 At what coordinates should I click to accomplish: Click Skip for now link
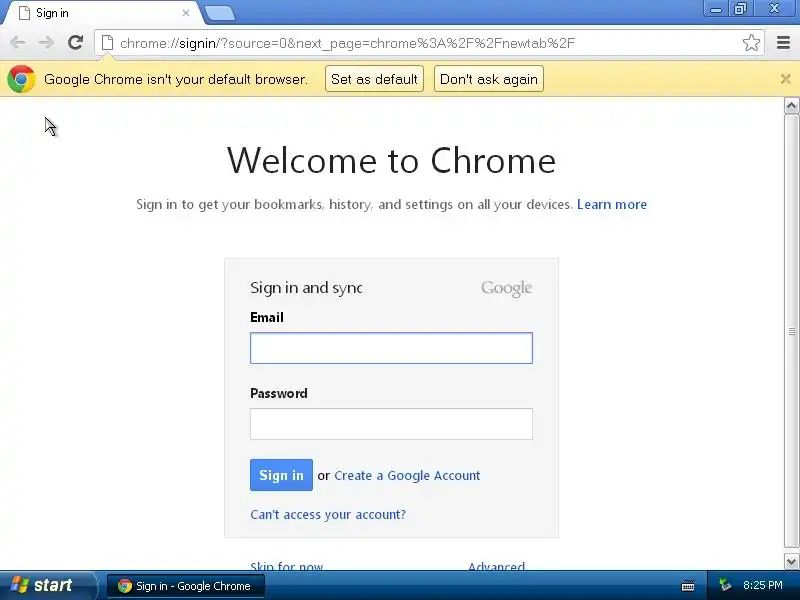tap(286, 565)
